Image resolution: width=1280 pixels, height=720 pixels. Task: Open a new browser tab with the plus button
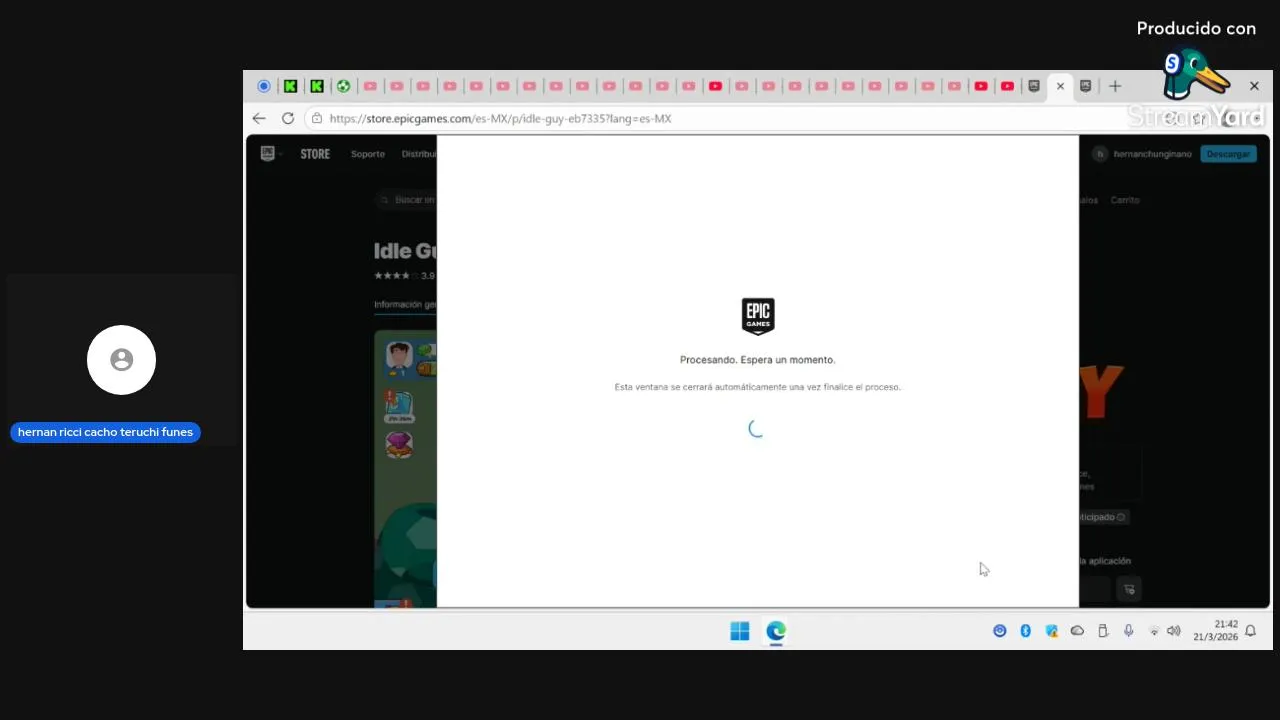(1115, 86)
